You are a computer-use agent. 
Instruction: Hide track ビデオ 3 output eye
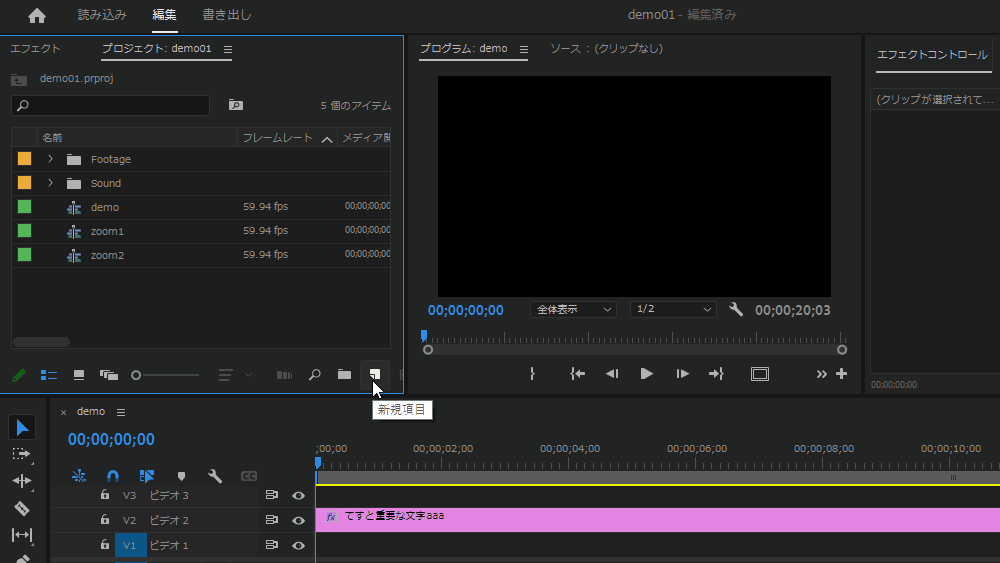[x=298, y=495]
